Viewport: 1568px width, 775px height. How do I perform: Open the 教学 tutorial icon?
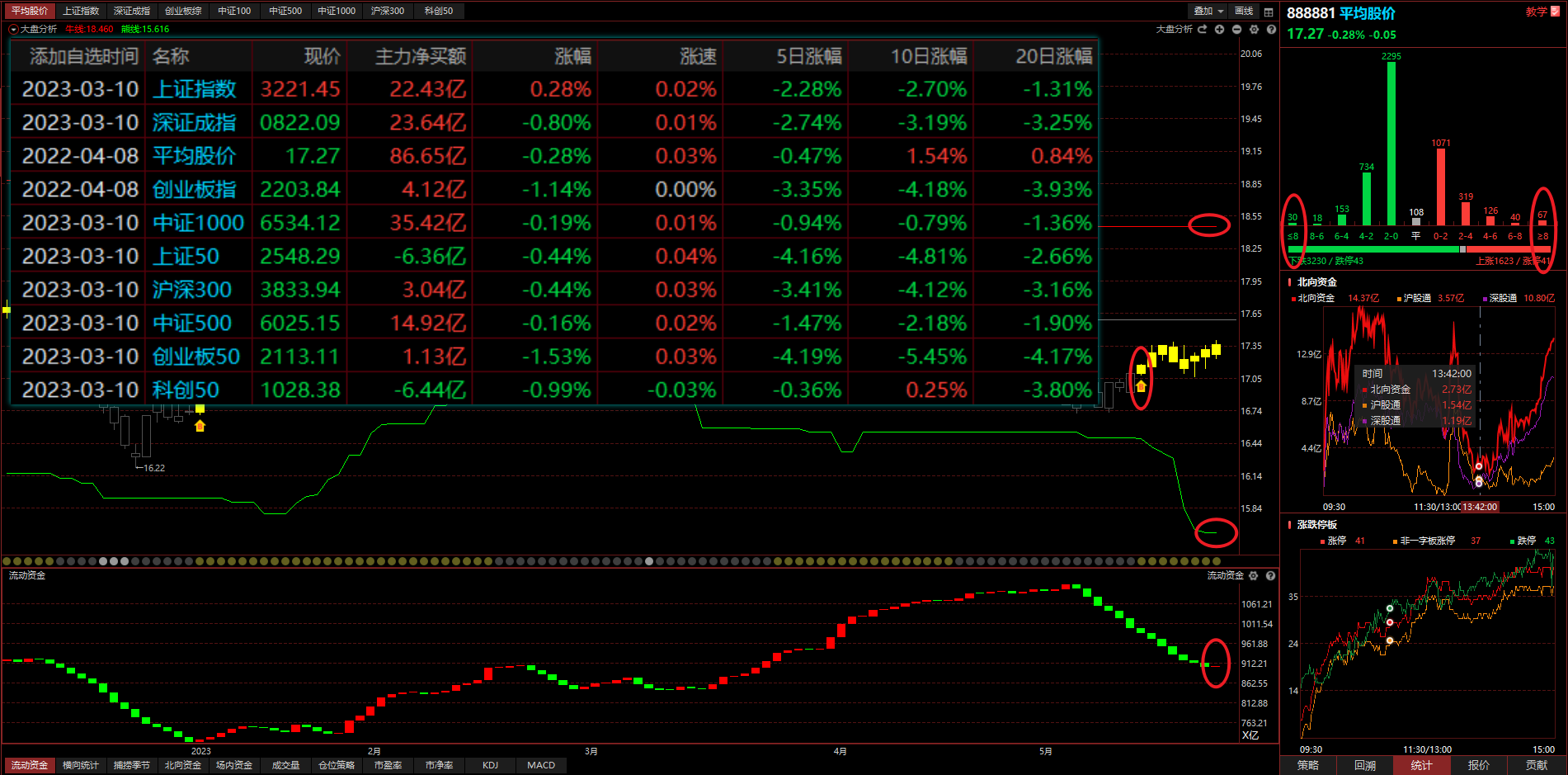click(1555, 12)
